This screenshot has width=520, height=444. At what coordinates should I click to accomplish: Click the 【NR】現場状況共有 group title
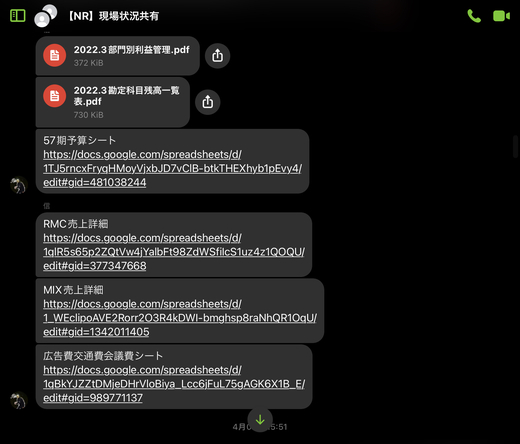click(113, 16)
